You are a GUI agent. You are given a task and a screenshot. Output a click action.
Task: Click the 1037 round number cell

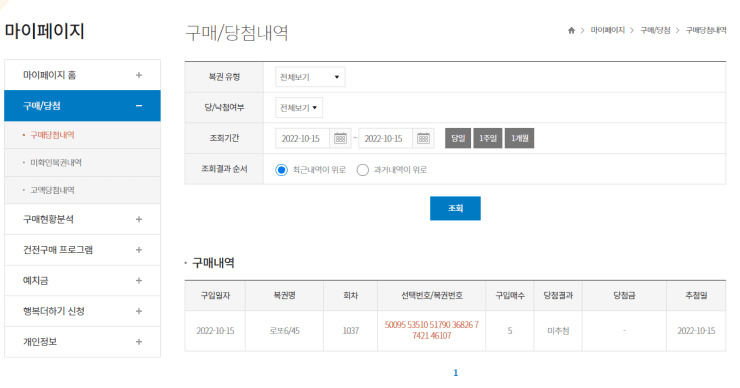pyautogui.click(x=351, y=331)
